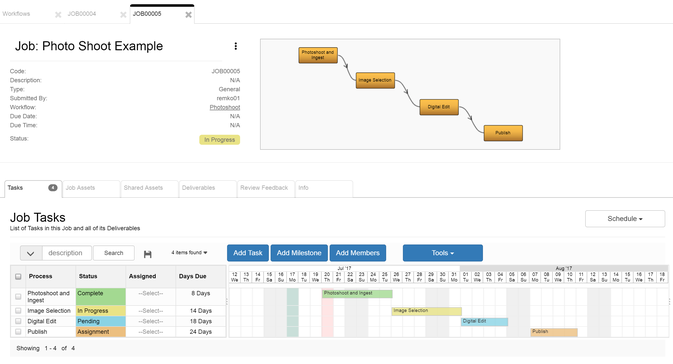Open the Info tab
Screen dimensions: 673x364
click(x=324, y=188)
